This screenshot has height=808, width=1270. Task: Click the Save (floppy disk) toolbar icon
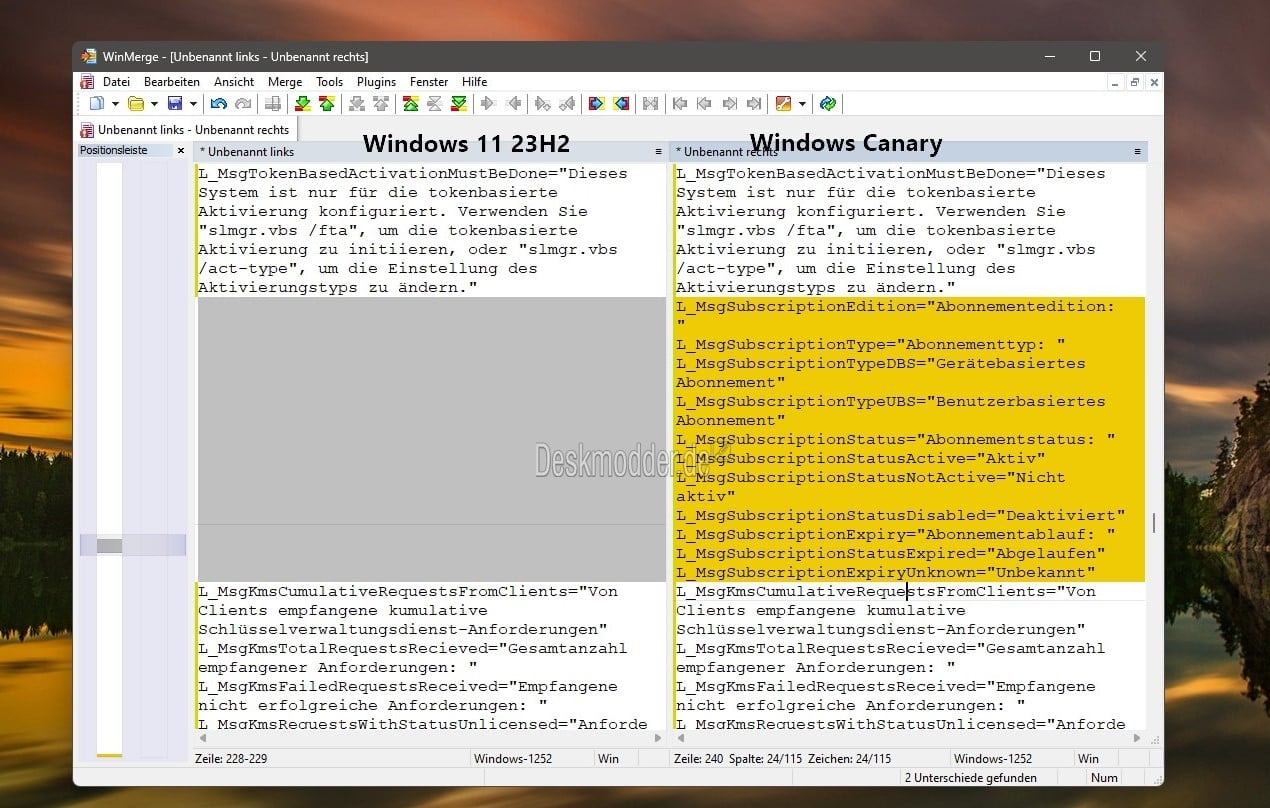click(x=175, y=104)
